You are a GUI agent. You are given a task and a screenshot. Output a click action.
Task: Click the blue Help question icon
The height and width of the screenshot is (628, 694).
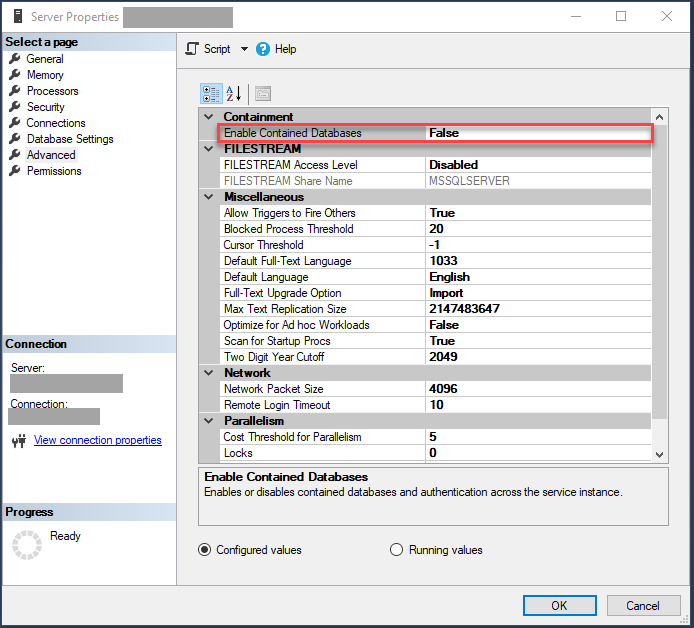click(262, 49)
